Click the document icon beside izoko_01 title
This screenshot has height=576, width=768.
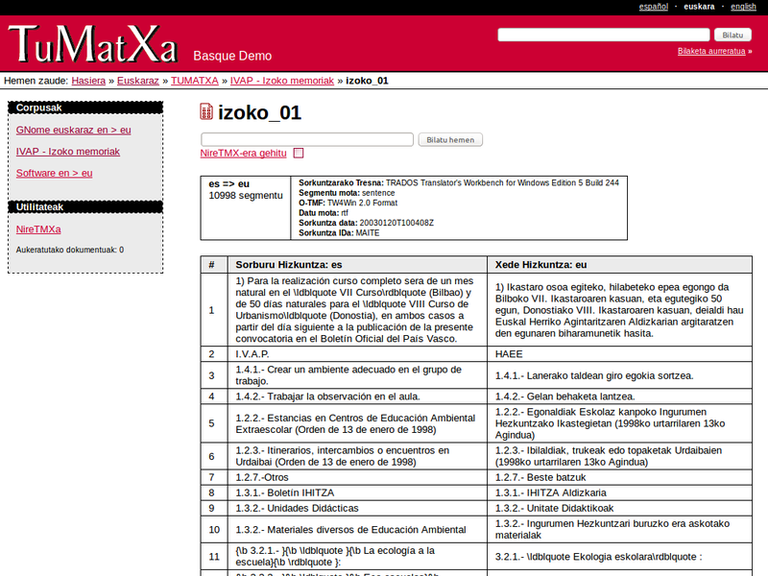pos(206,112)
